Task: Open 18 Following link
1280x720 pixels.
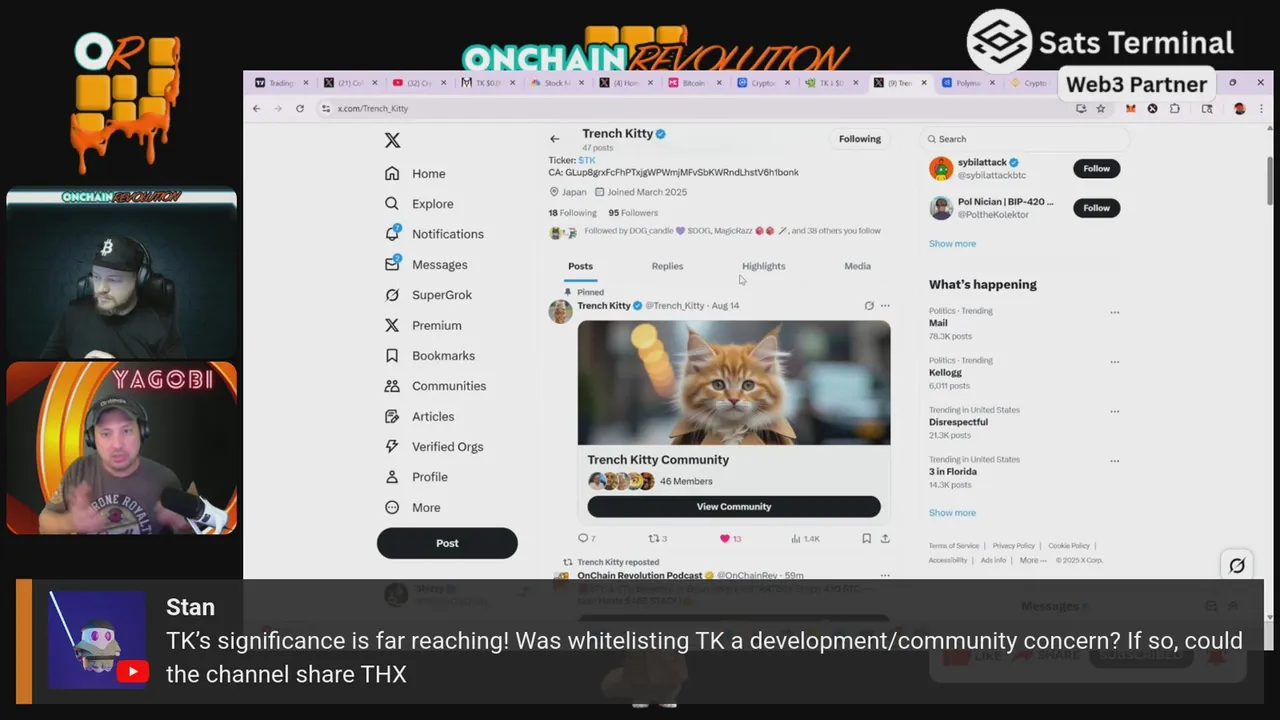Action: (572, 212)
